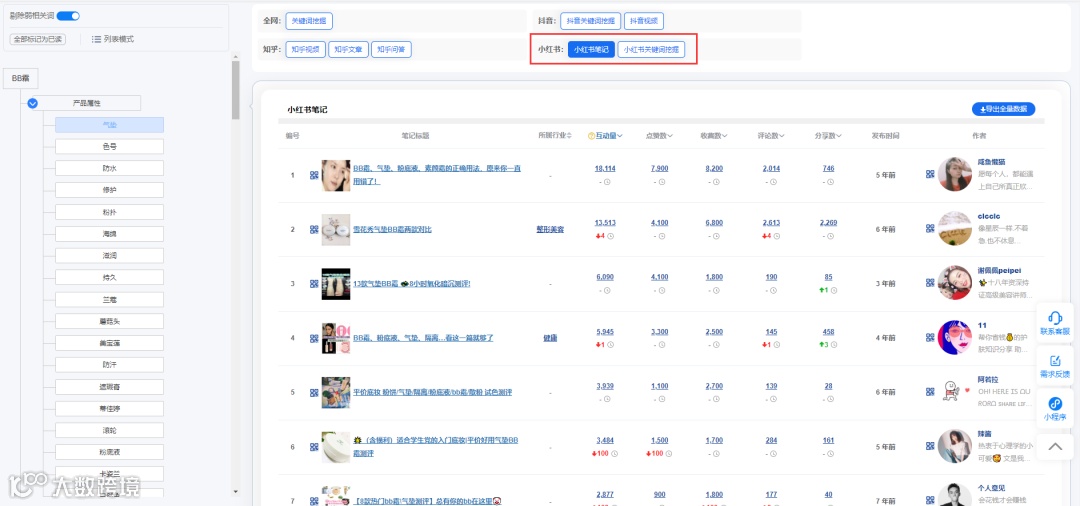The height and width of the screenshot is (506, 1080).
Task: Open the 抖音视频 tab
Action: coord(644,21)
